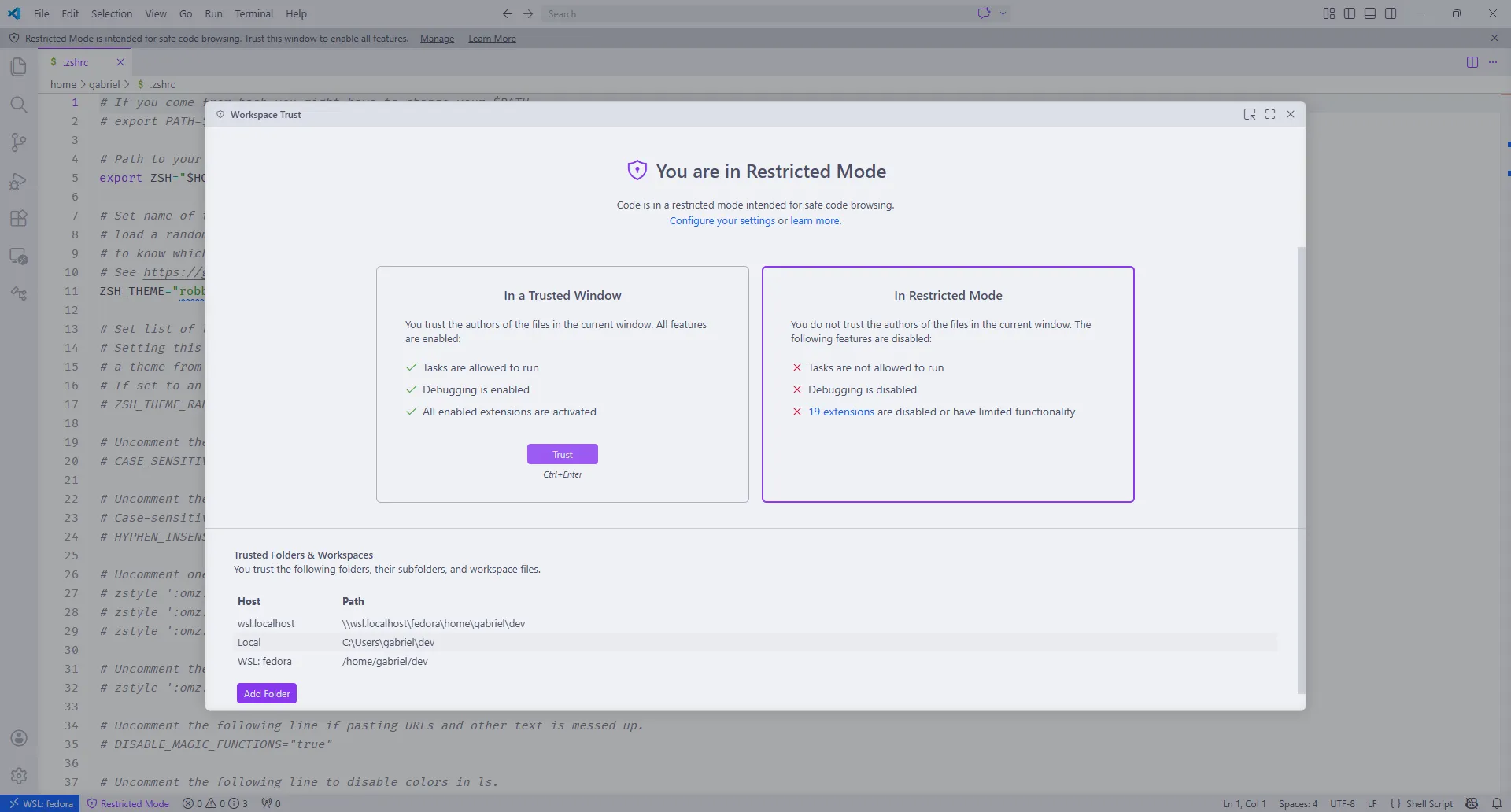This screenshot has width=1511, height=812.
Task: Open the View menu
Action: (x=156, y=13)
